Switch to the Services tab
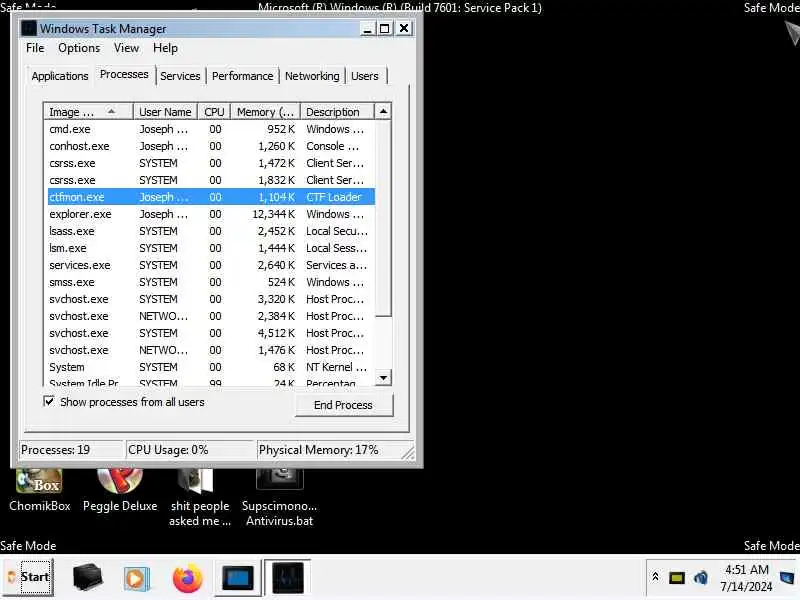800x600 pixels. coord(180,76)
